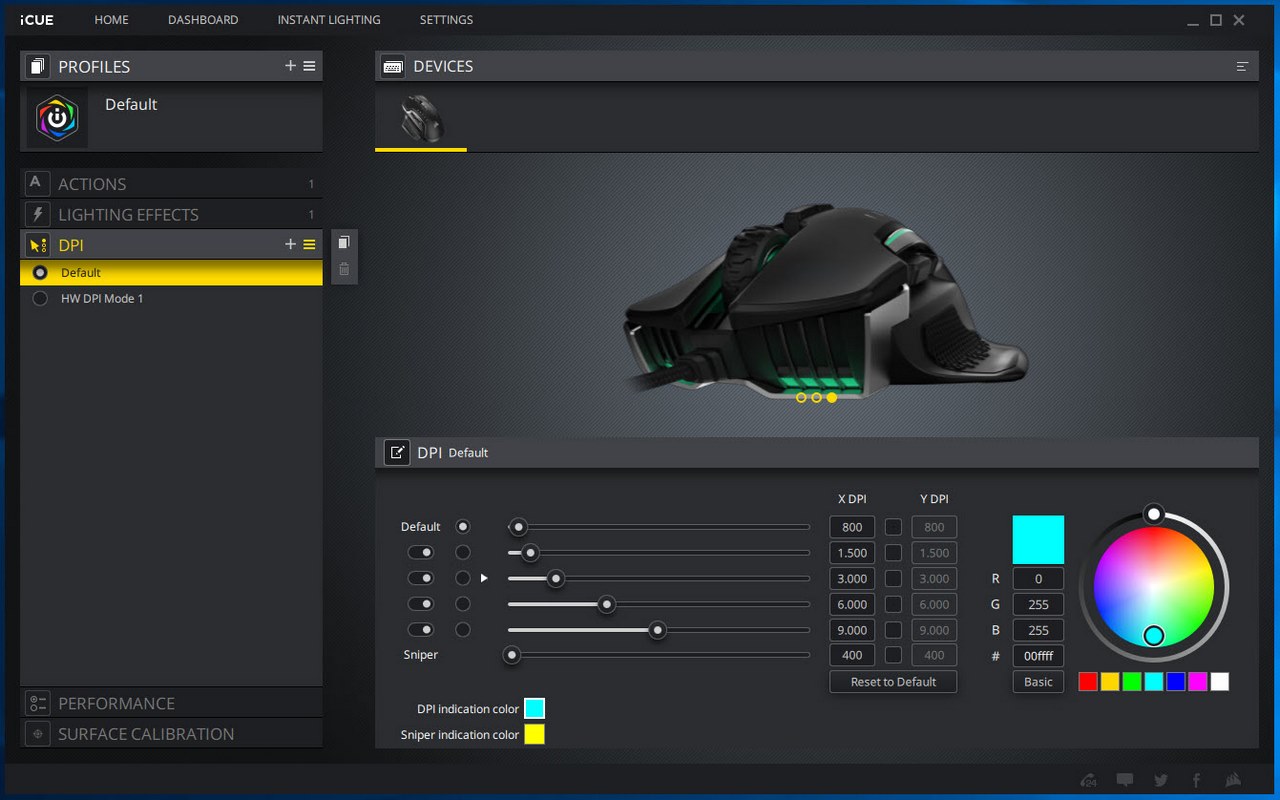Click the Profiles panel header icon
The width and height of the screenshot is (1280, 800).
36,66
